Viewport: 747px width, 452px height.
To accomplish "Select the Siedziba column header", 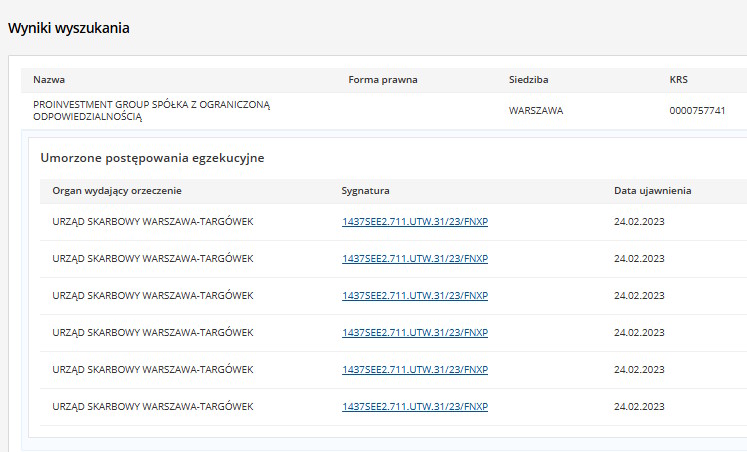I will (x=528, y=79).
